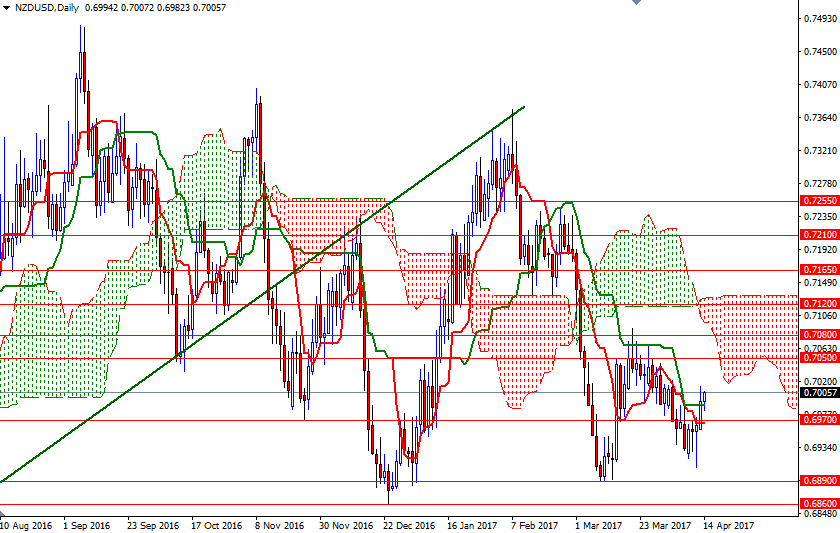The image size is (840, 533).
Task: Click the 23 Sep 2016 date label
Action: (x=153, y=526)
